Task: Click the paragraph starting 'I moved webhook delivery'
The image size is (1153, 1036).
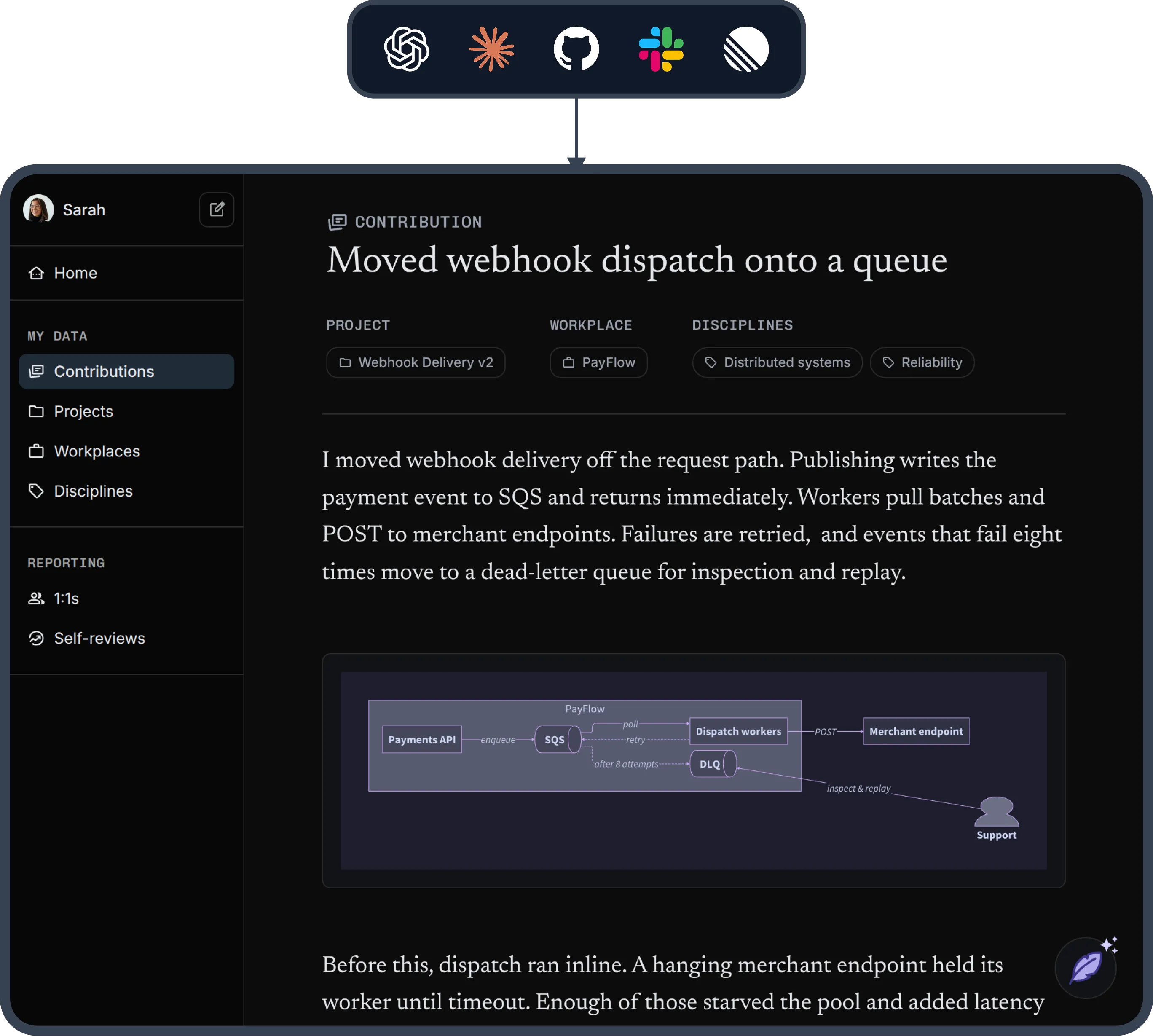Action: 692,516
